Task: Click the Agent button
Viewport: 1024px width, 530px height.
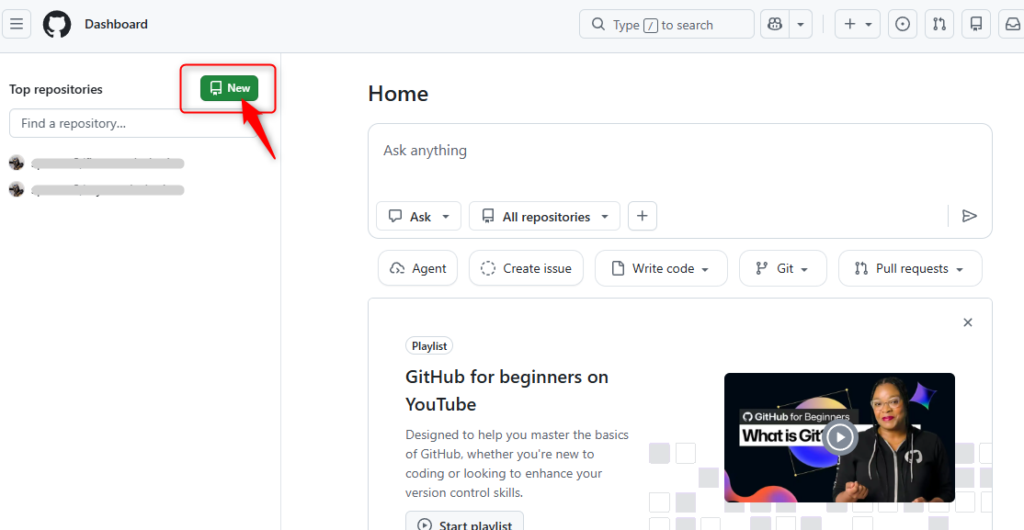Action: click(418, 268)
